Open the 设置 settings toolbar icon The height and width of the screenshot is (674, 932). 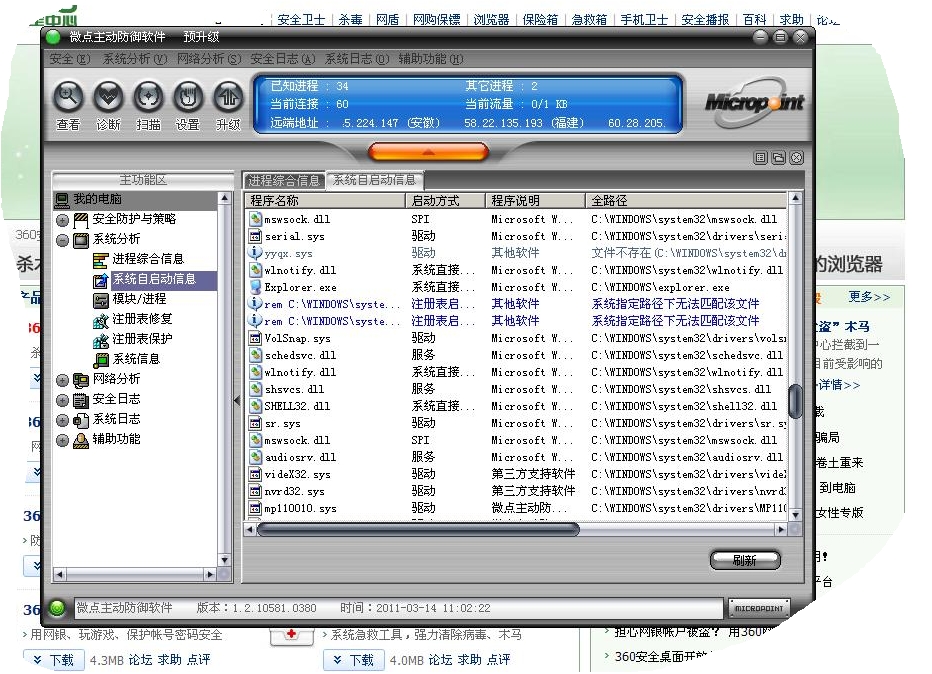(x=188, y=97)
